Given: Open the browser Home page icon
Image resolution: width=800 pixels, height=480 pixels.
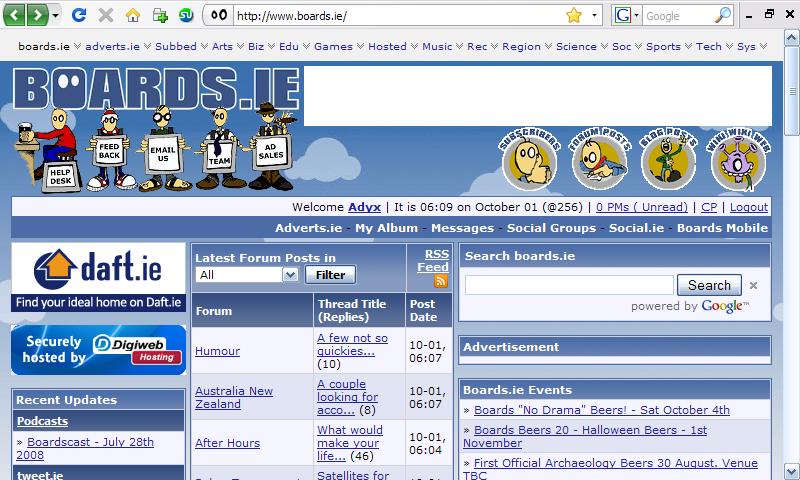Looking at the screenshot, I should (x=133, y=15).
